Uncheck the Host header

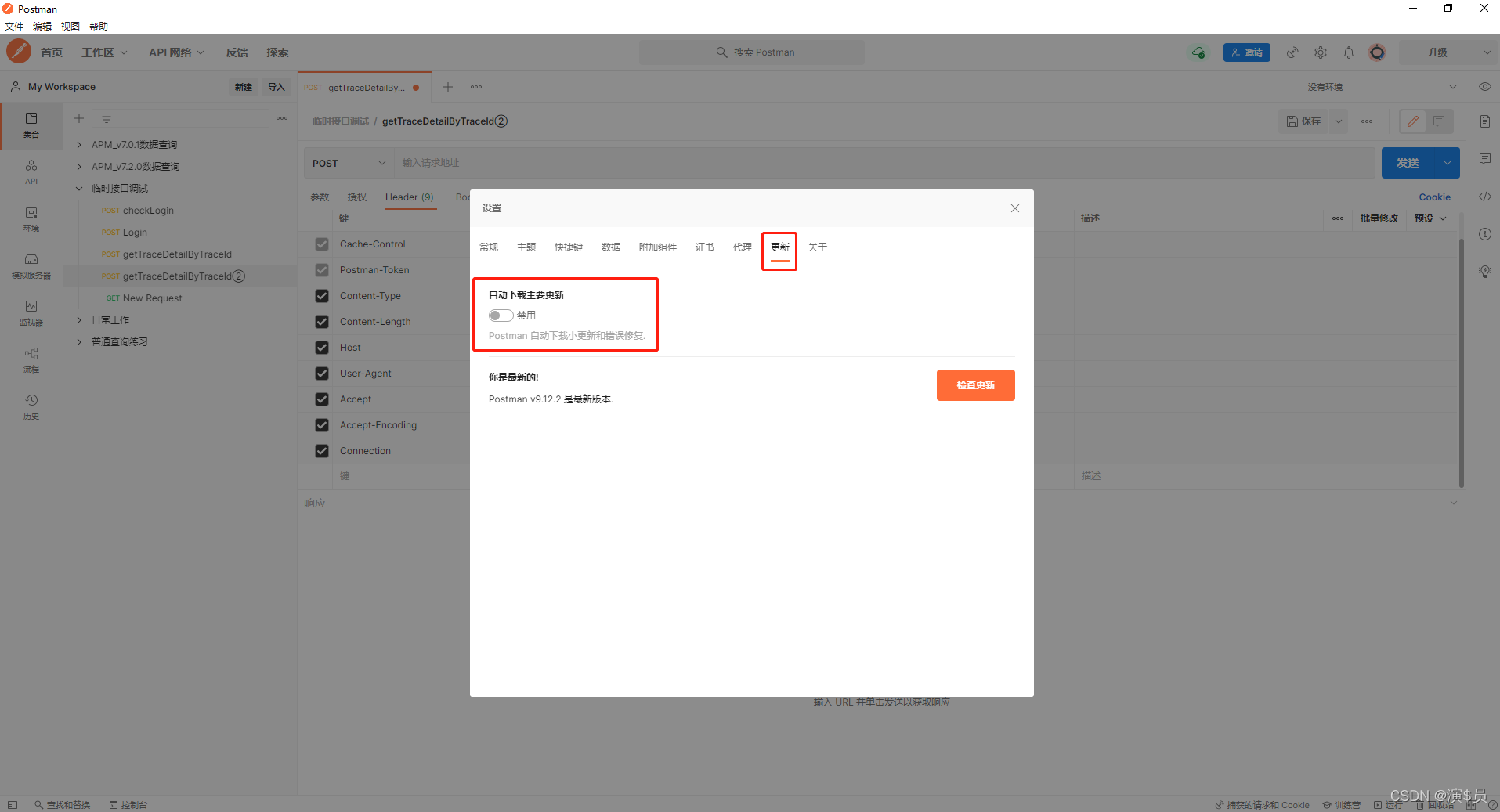tap(322, 348)
